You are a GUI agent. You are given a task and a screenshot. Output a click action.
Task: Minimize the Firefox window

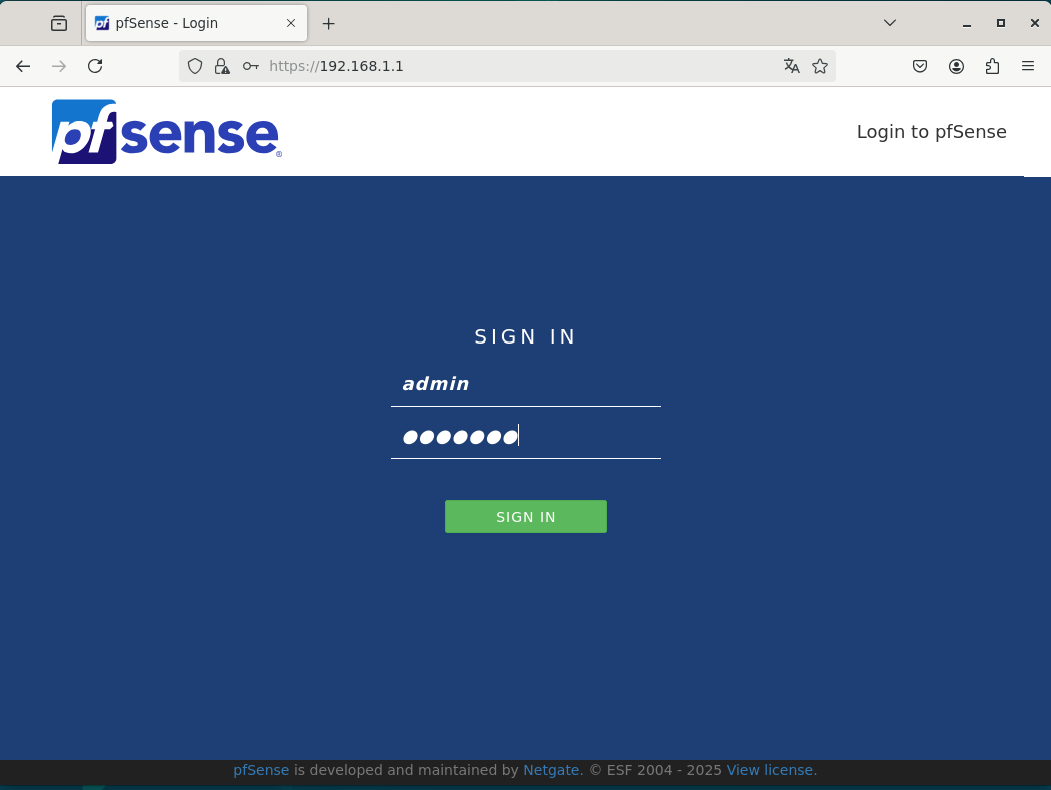(967, 23)
